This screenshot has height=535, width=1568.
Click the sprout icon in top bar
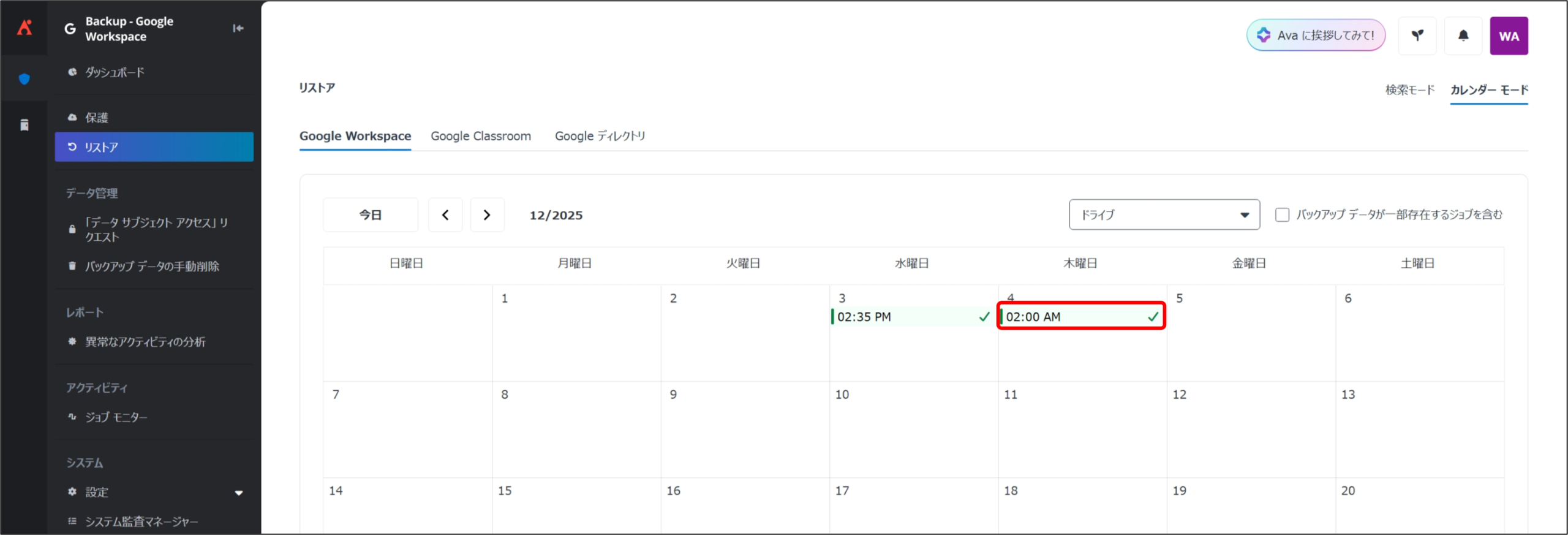tap(1417, 36)
